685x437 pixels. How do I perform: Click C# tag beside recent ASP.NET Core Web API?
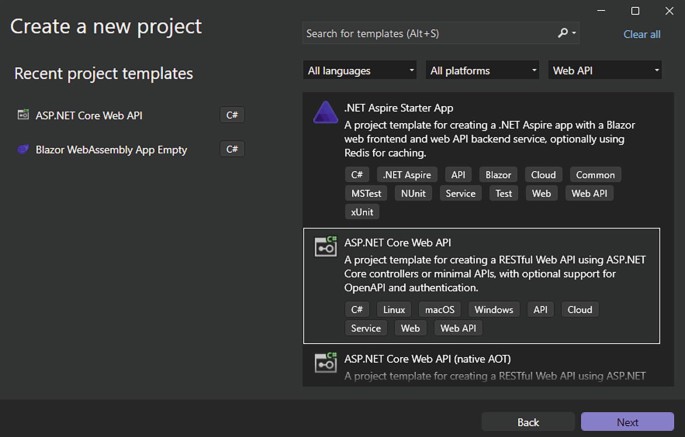pos(232,115)
